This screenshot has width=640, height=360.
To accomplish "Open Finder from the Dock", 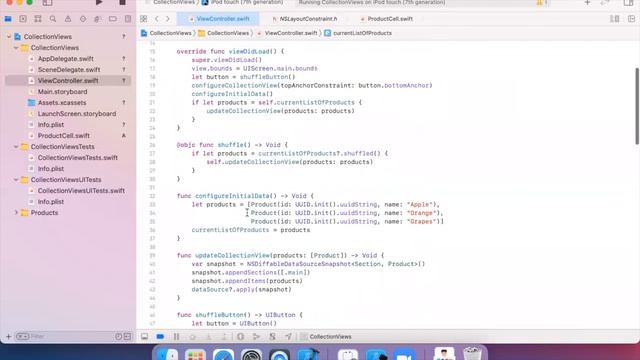I will pos(167,354).
